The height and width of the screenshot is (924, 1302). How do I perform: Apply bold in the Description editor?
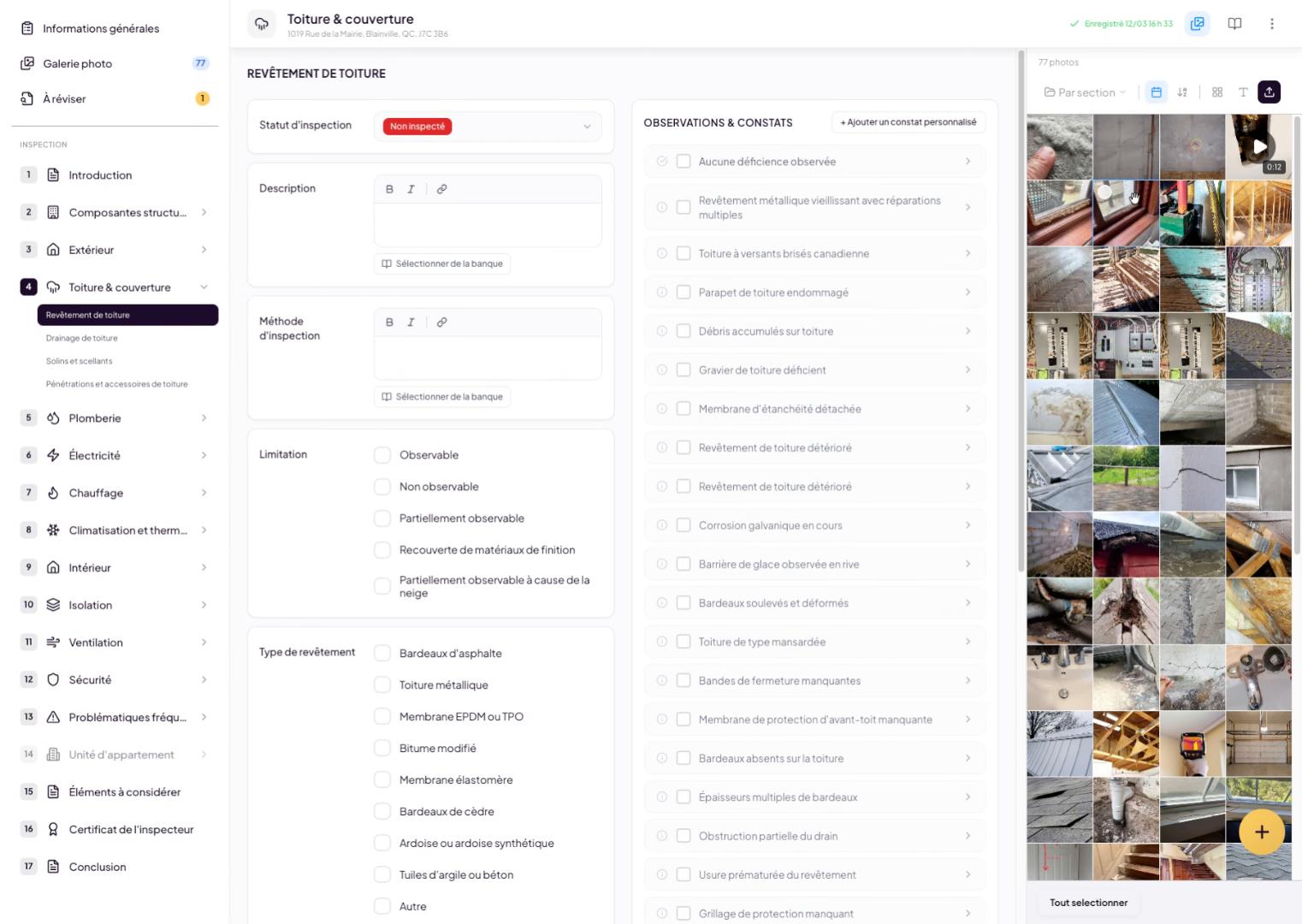pos(389,189)
